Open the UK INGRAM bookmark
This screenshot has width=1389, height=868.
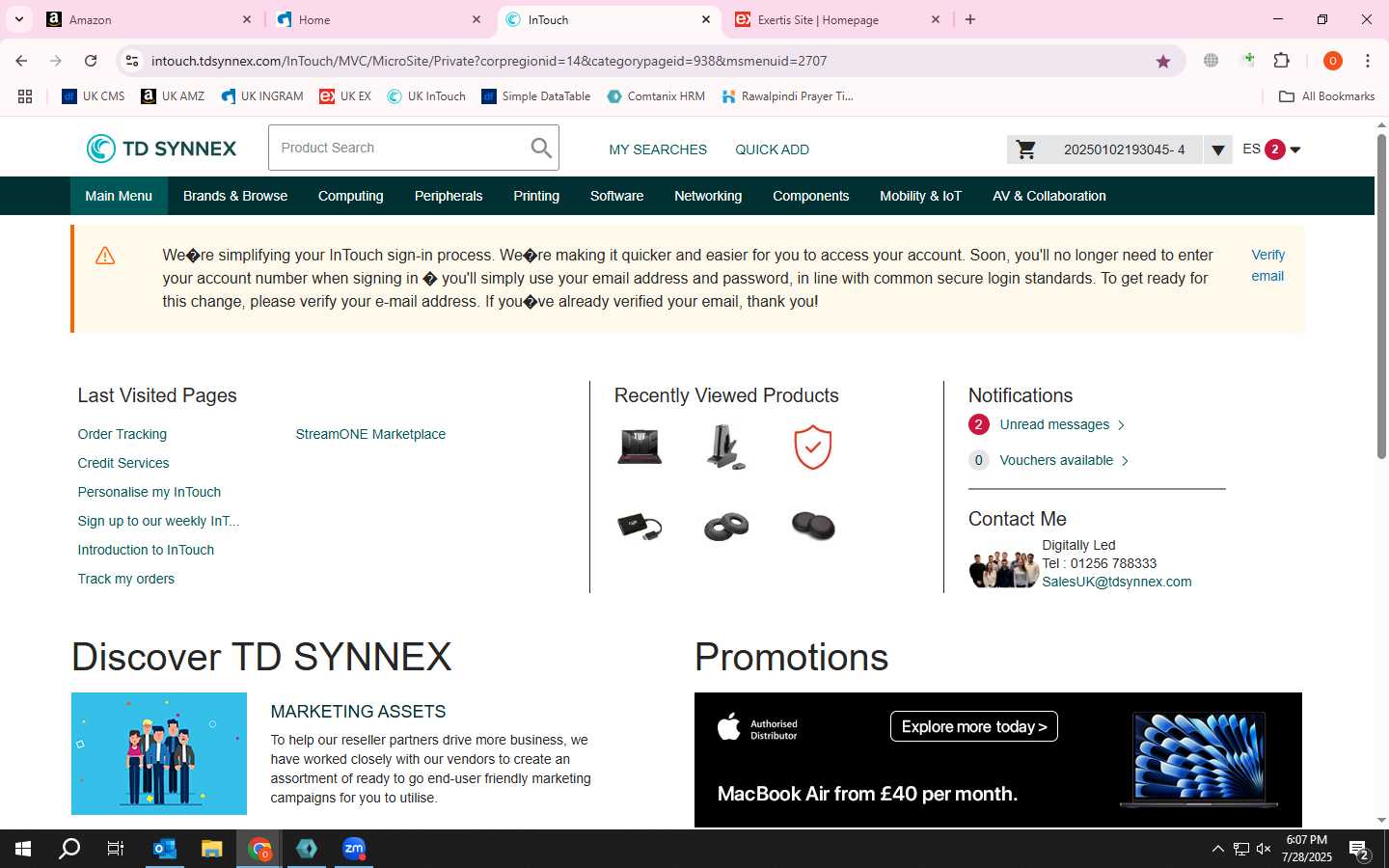point(262,96)
